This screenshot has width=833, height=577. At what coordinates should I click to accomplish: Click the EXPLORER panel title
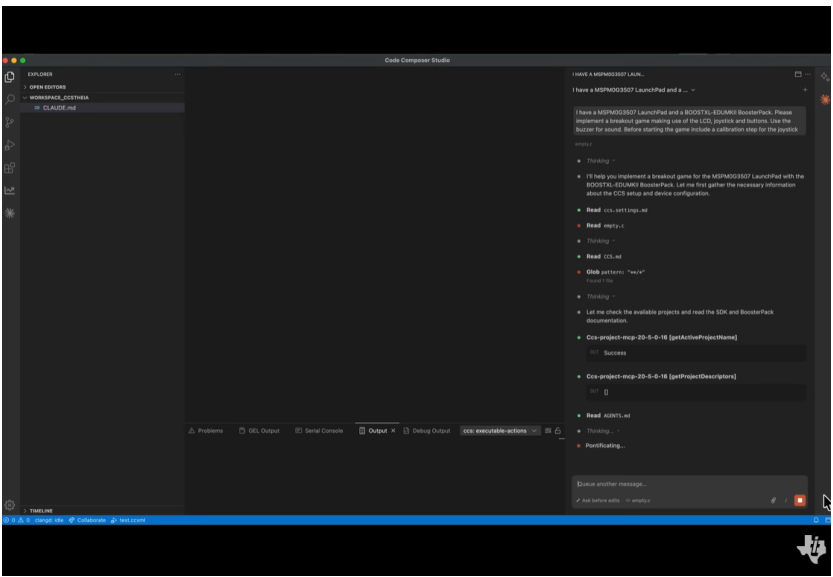pyautogui.click(x=40, y=74)
